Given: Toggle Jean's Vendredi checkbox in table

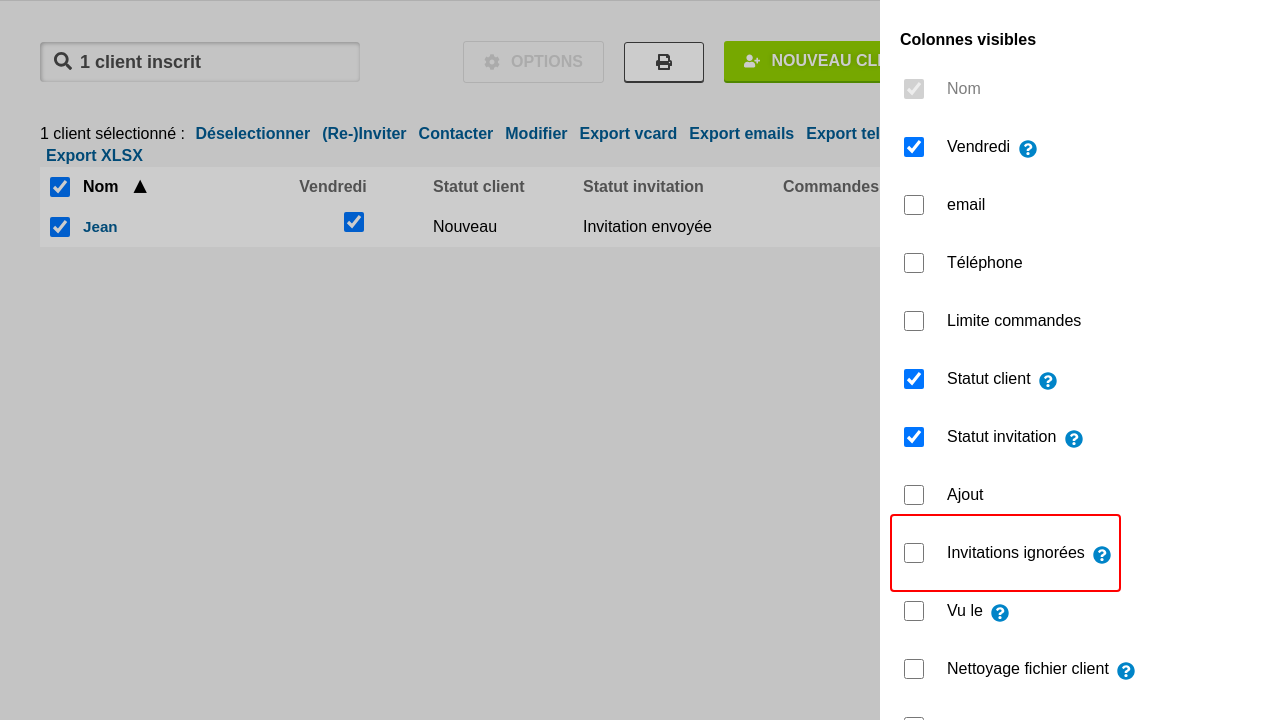Looking at the screenshot, I should [354, 222].
